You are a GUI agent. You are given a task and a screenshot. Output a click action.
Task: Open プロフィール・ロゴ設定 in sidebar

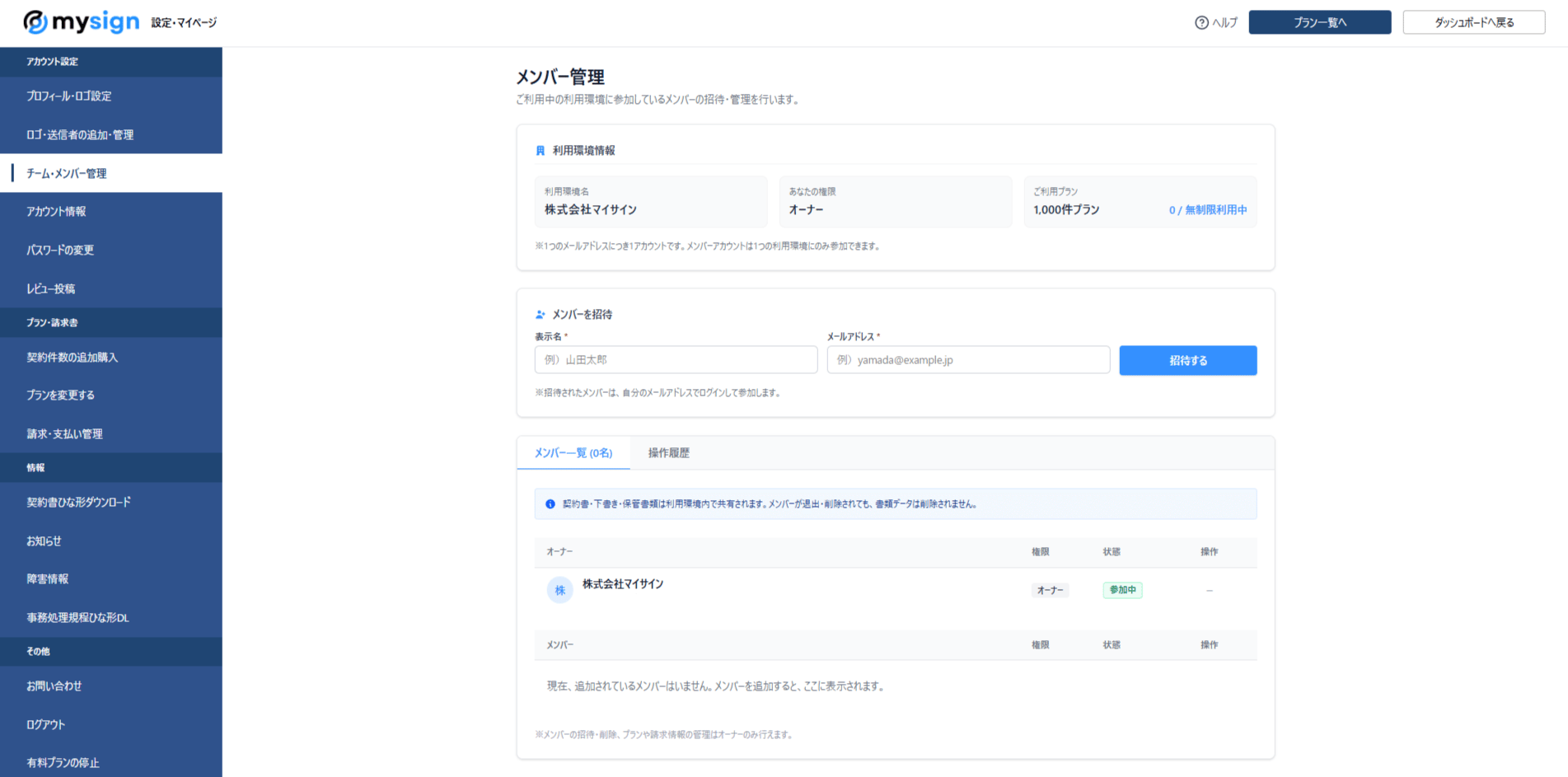point(111,96)
